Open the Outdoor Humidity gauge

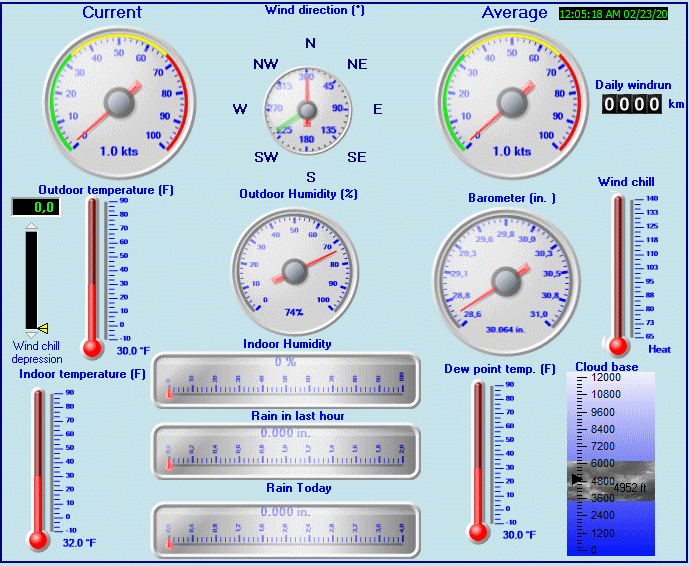[295, 271]
